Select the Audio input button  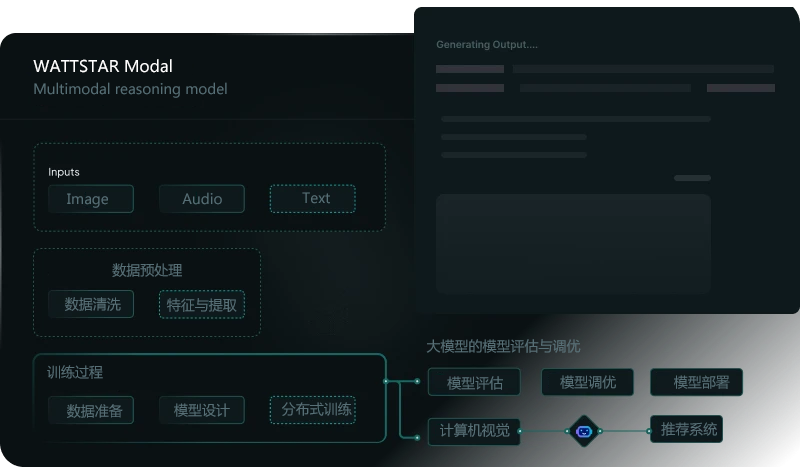202,199
